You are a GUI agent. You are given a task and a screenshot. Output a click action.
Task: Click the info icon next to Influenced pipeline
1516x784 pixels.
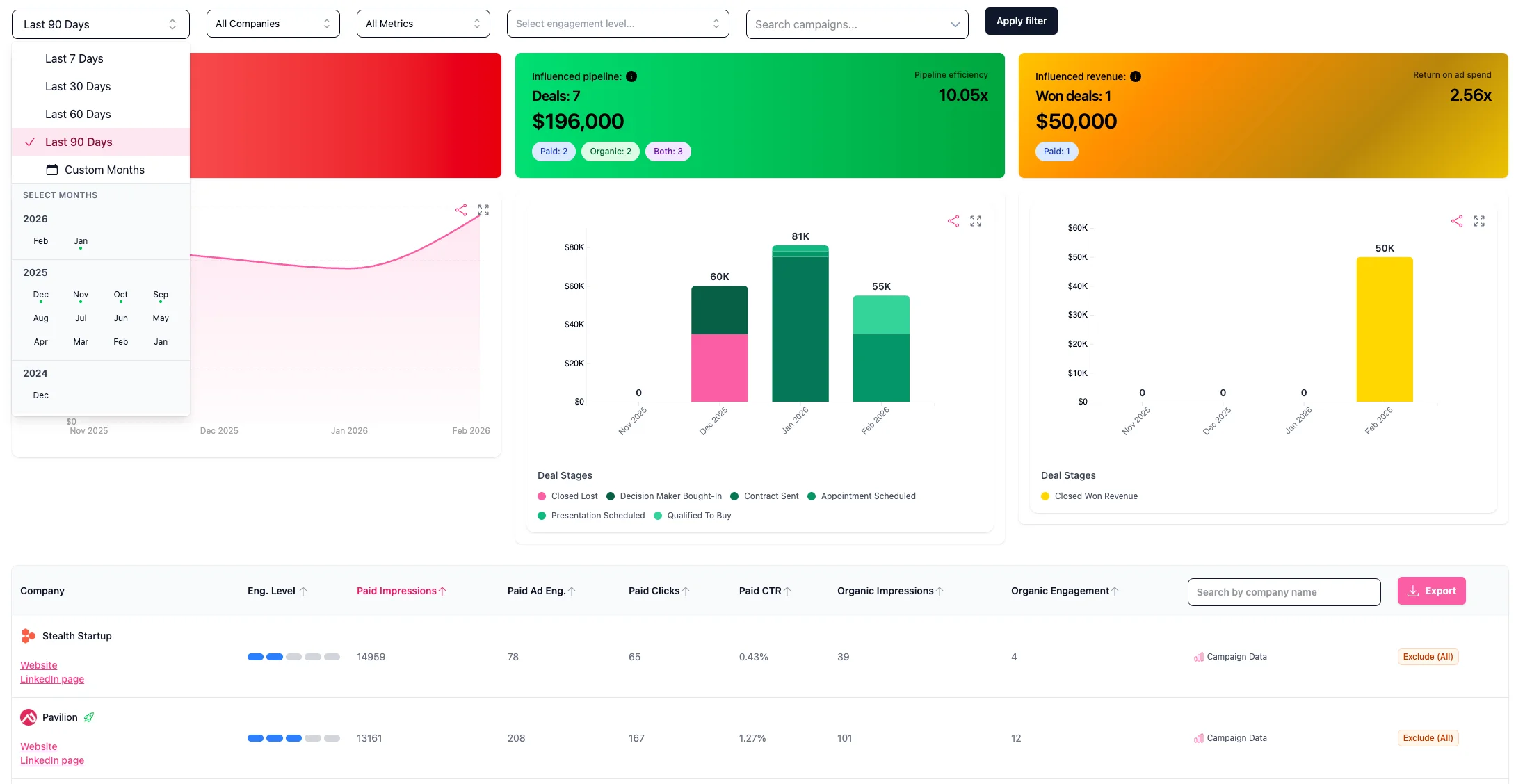[631, 76]
